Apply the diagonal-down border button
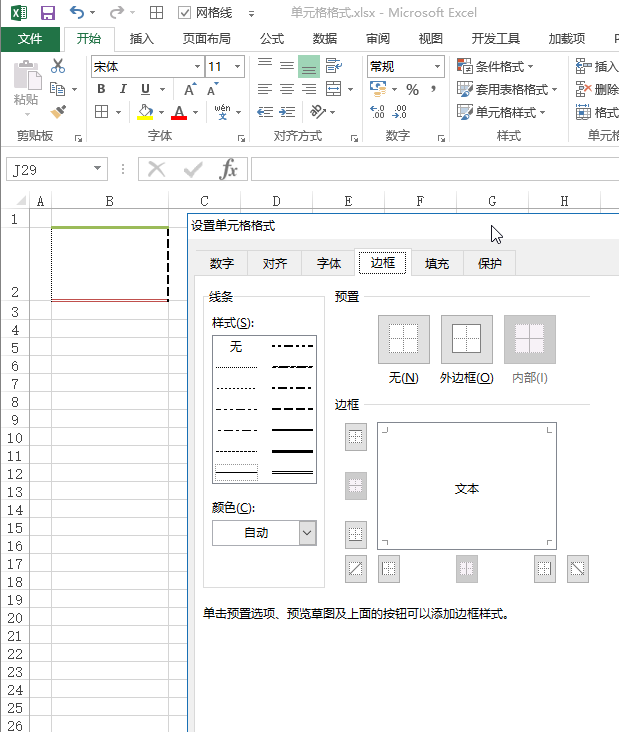 click(x=578, y=569)
